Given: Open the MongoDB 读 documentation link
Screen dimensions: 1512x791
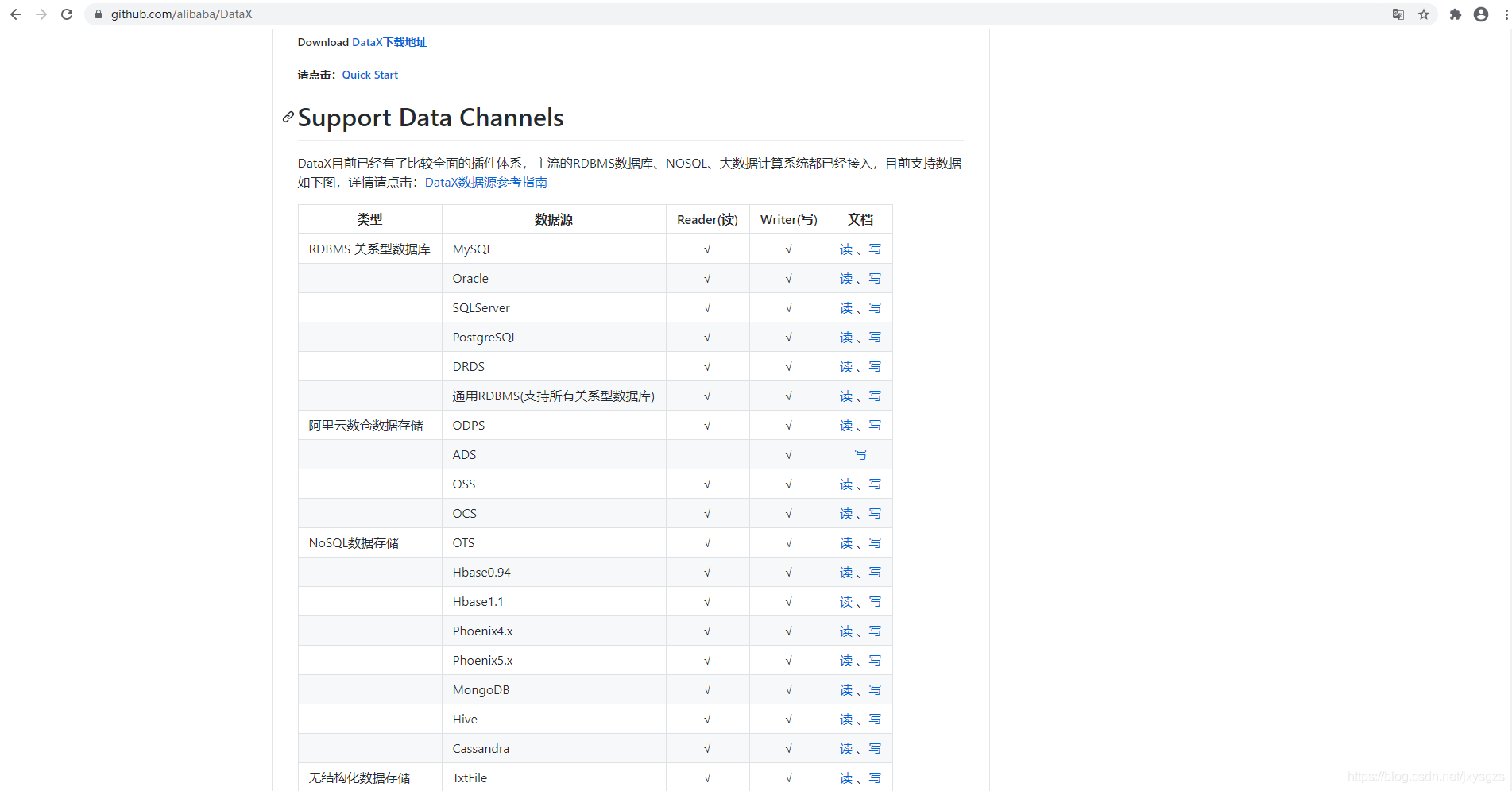Looking at the screenshot, I should tap(846, 690).
